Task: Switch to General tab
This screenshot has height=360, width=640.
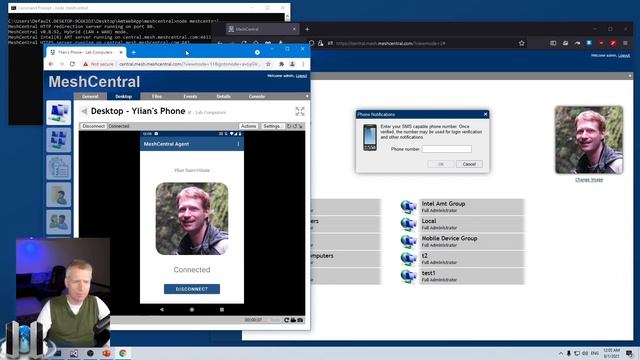Action: [x=90, y=96]
